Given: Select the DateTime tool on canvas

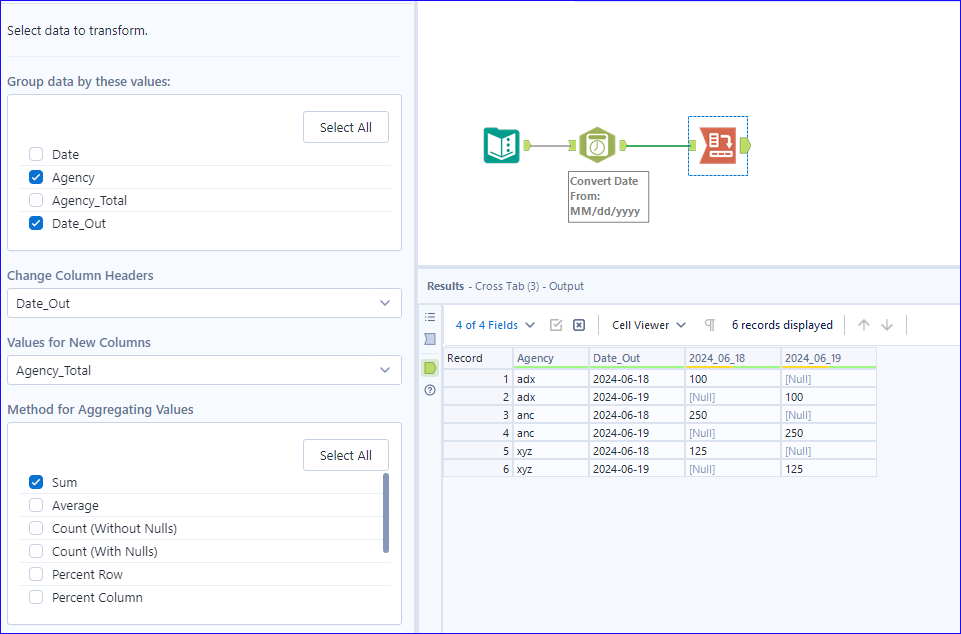Looking at the screenshot, I should (x=597, y=145).
